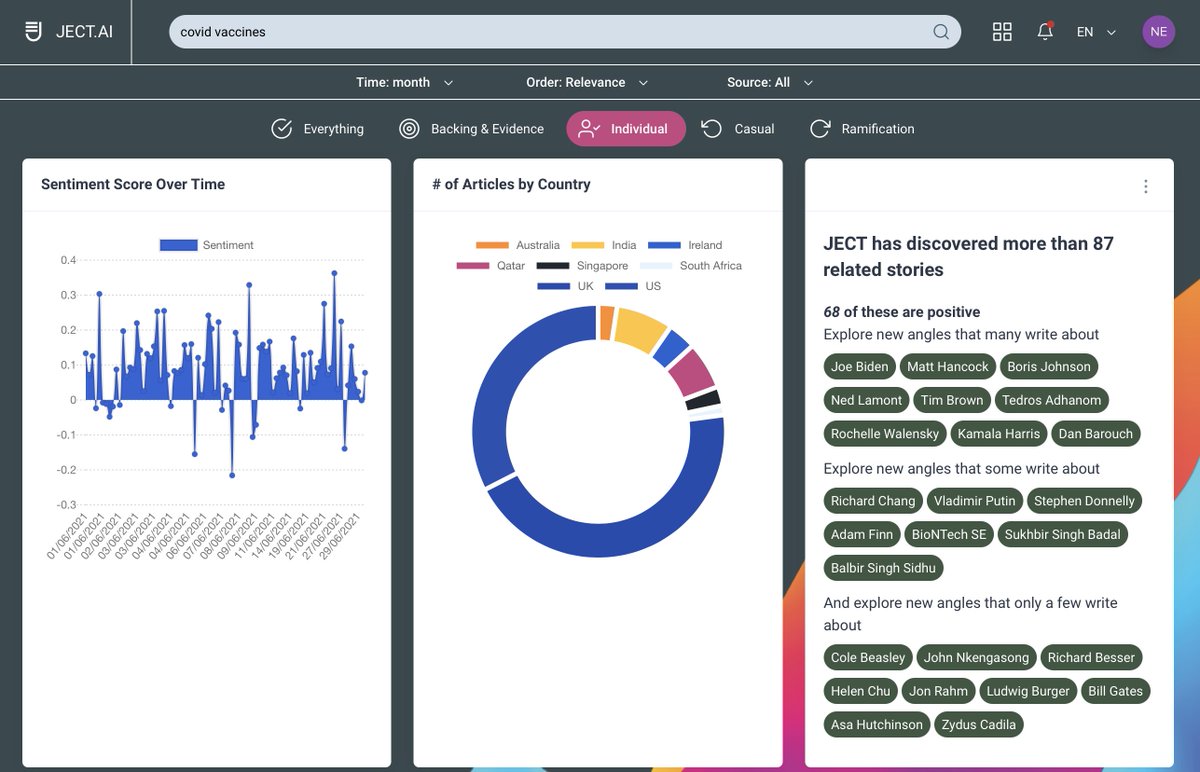Select the John Nkengasong tag
This screenshot has width=1200, height=772.
pos(976,658)
